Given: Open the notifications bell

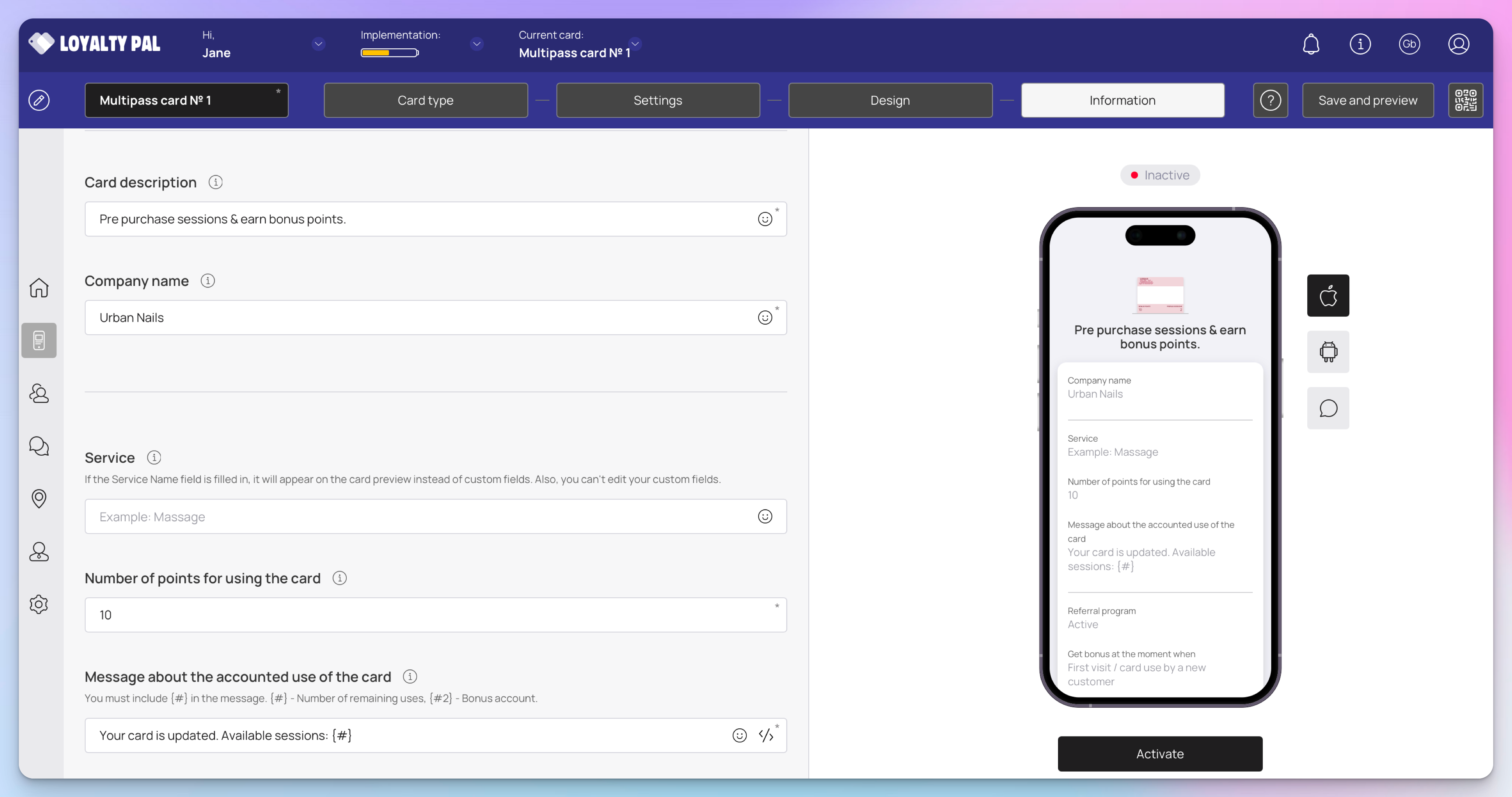Looking at the screenshot, I should click(x=1311, y=44).
